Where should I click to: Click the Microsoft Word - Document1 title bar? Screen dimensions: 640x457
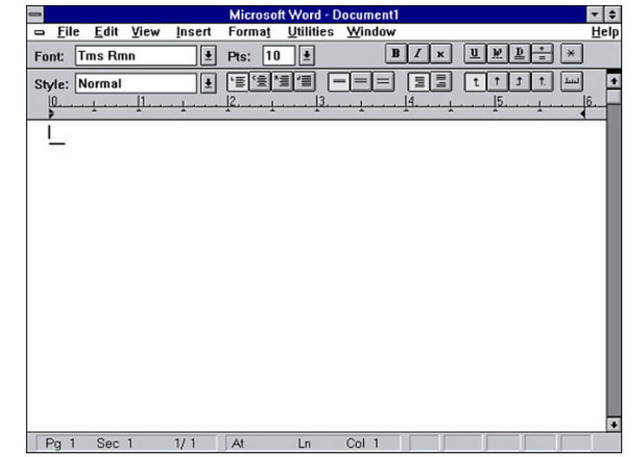click(313, 15)
